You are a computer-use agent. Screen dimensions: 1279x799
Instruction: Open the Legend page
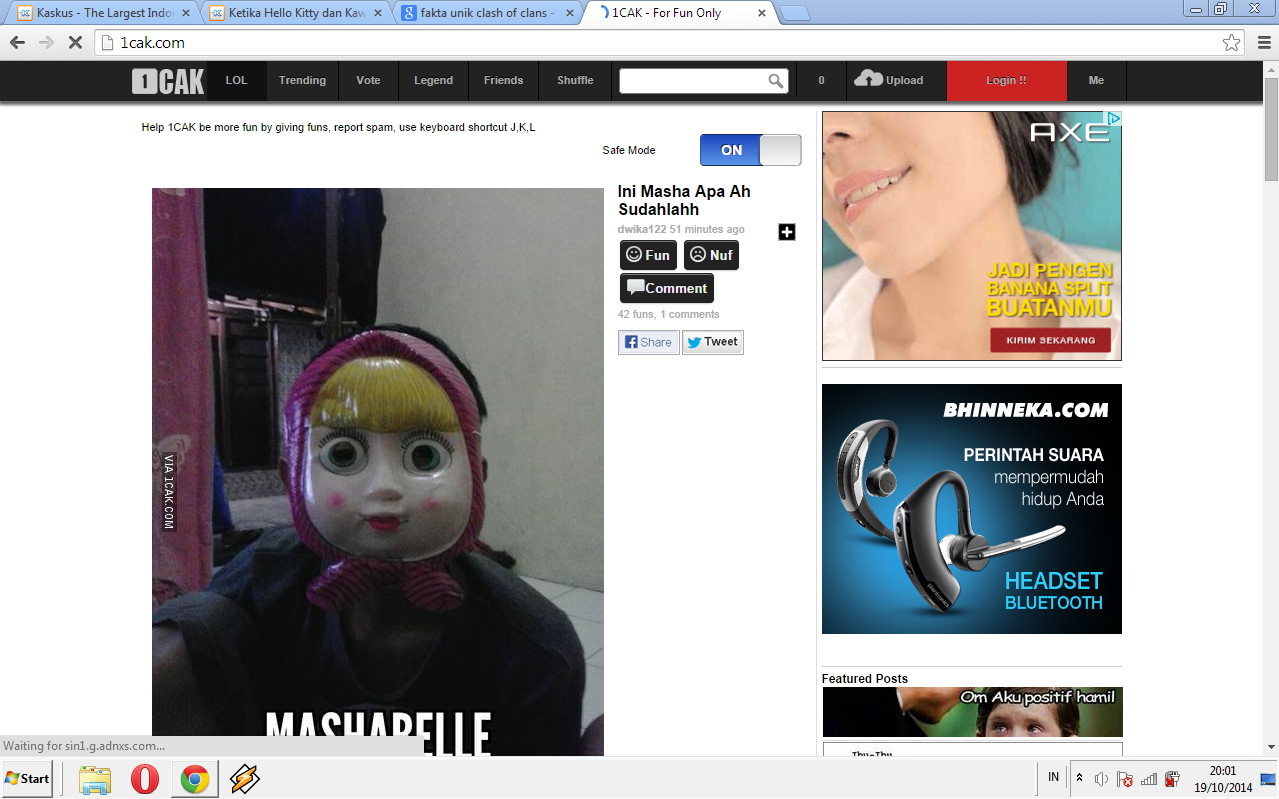(433, 81)
